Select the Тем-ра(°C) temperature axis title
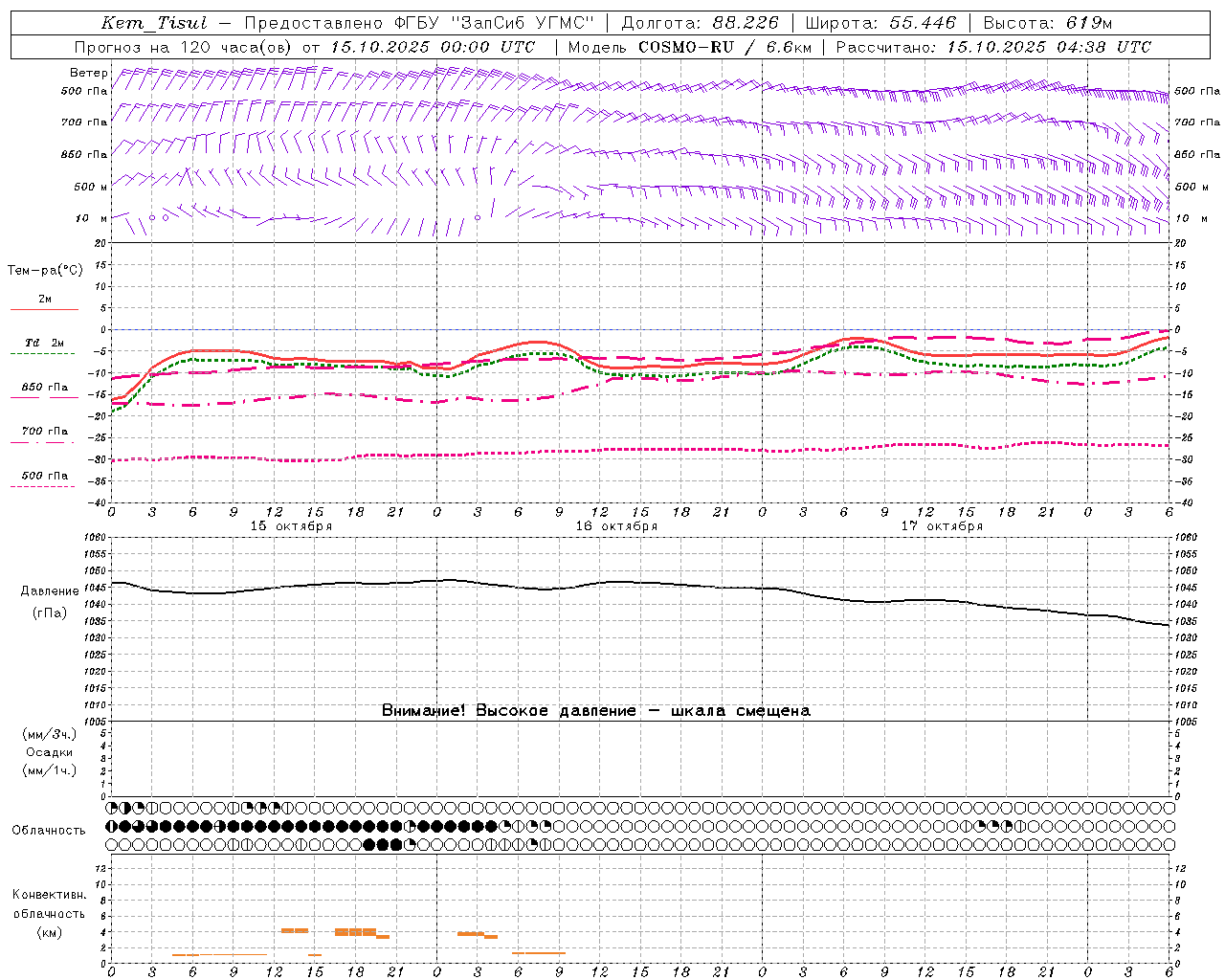The width and height of the screenshot is (1225, 980). [45, 271]
